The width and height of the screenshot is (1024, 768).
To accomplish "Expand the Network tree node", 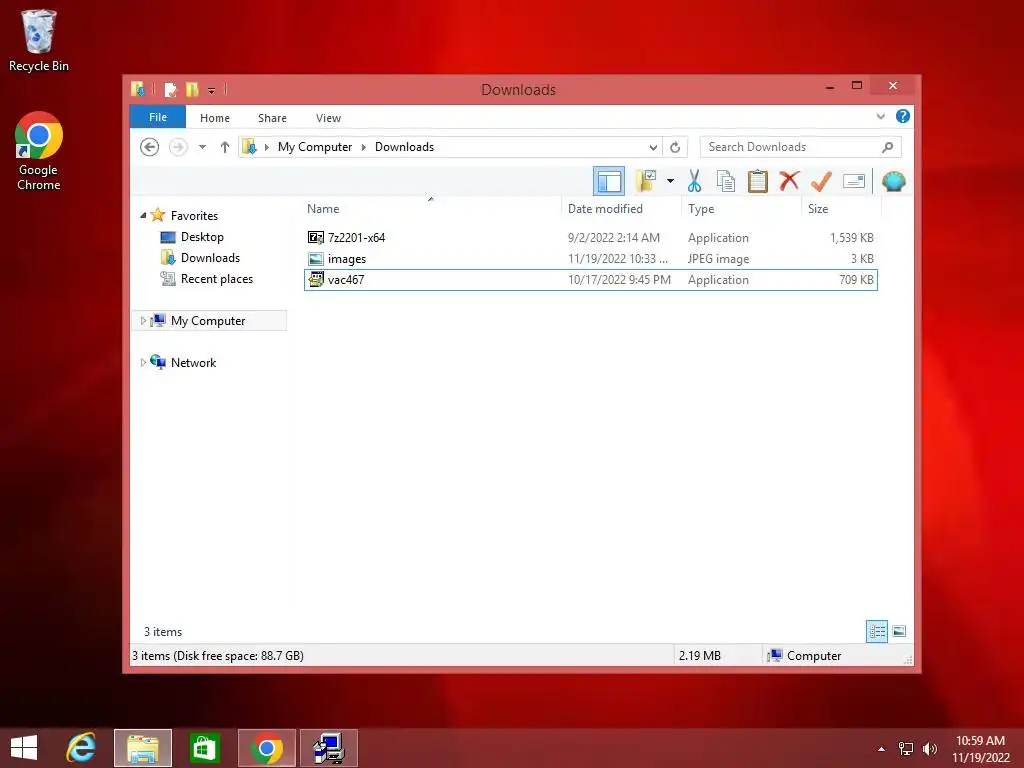I will (143, 362).
